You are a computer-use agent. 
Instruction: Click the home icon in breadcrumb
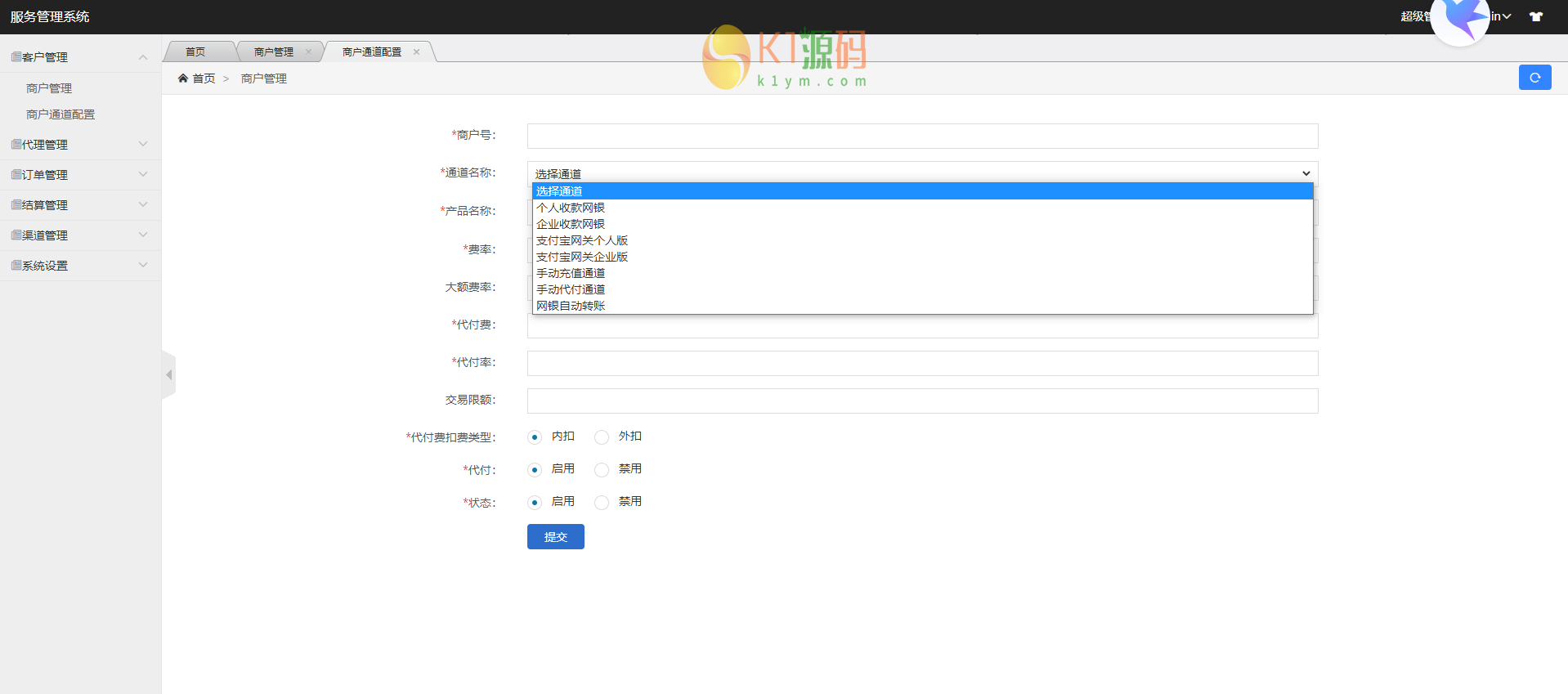[183, 78]
